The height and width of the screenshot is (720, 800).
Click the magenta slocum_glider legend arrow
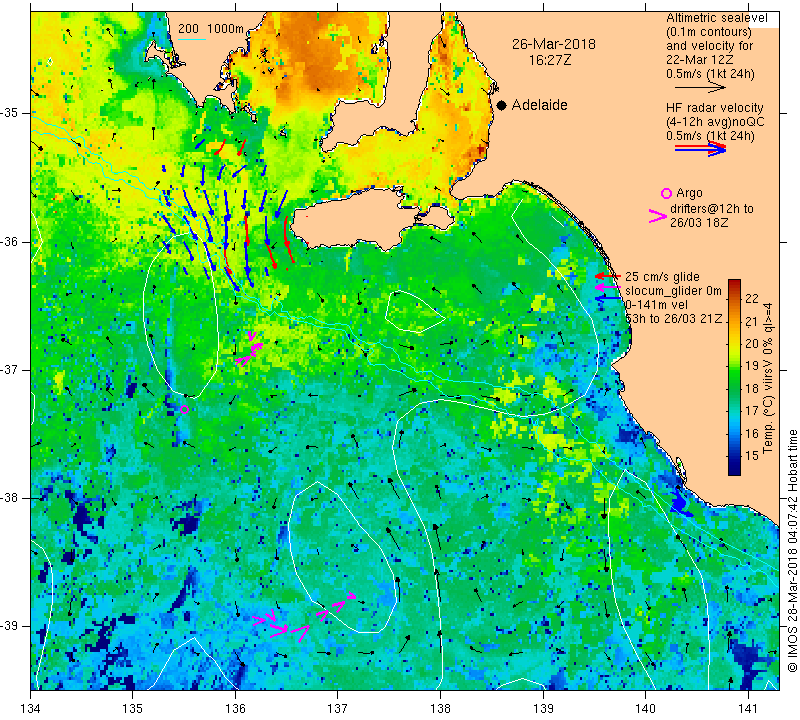click(x=608, y=288)
